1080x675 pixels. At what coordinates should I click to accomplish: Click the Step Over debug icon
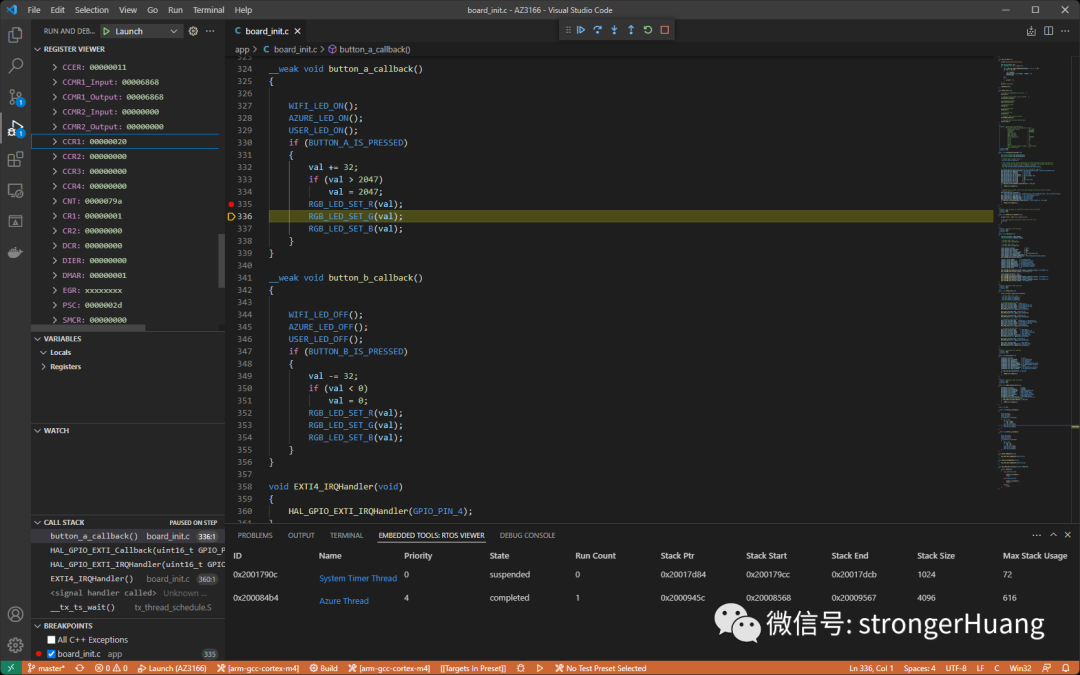click(x=597, y=30)
